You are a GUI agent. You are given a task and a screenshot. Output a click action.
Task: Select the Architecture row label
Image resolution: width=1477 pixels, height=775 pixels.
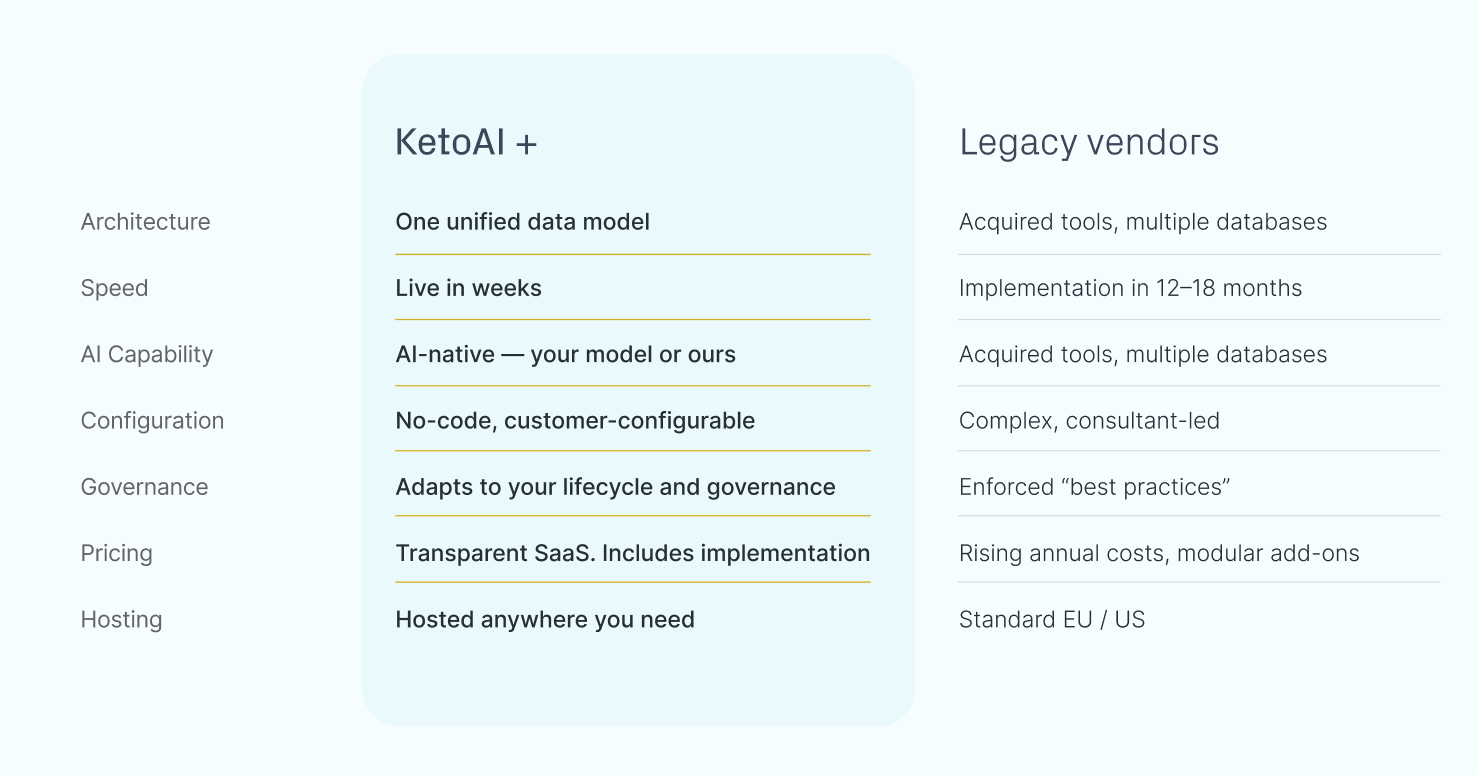(146, 222)
